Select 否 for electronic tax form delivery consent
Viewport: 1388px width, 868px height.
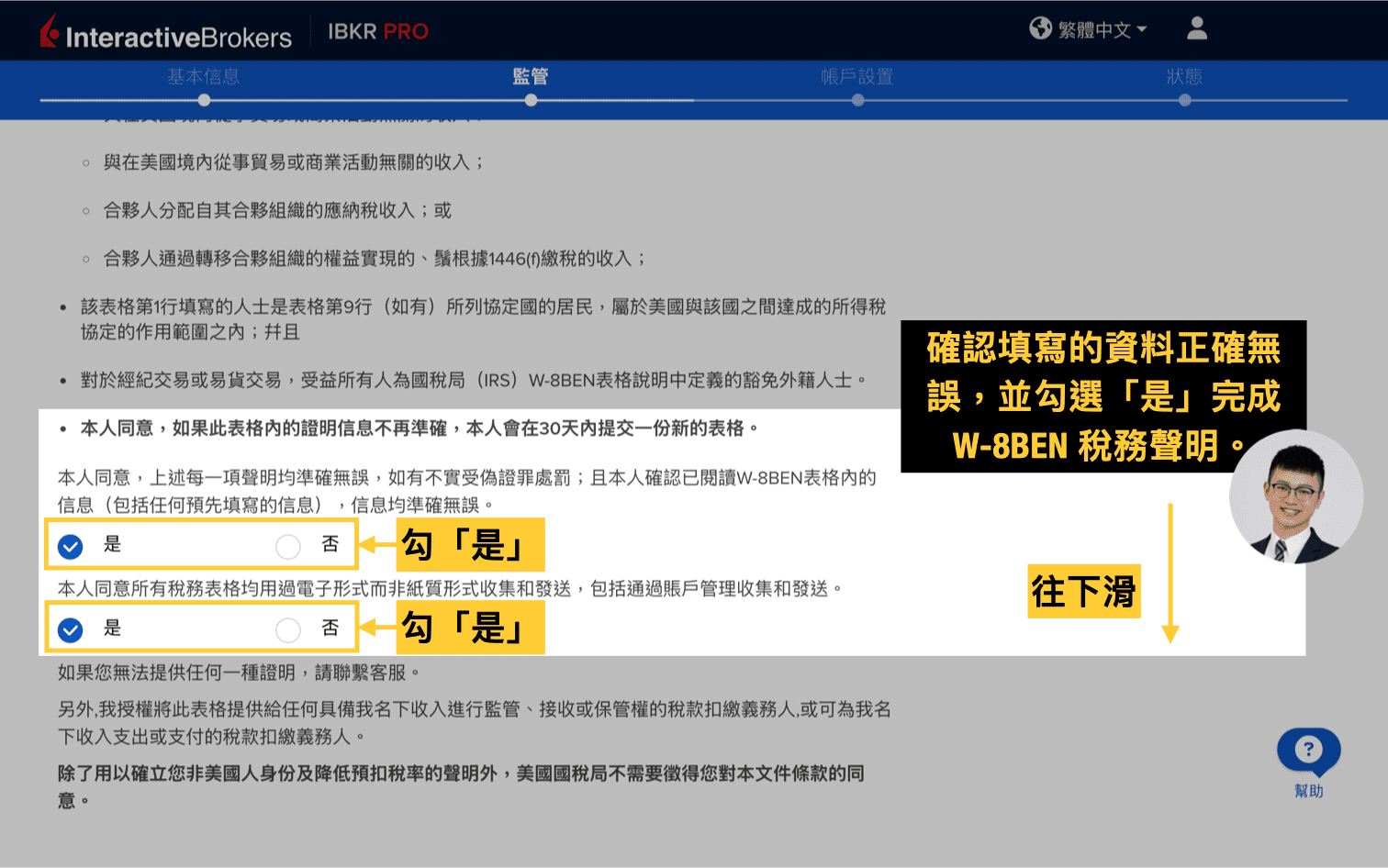[288, 629]
